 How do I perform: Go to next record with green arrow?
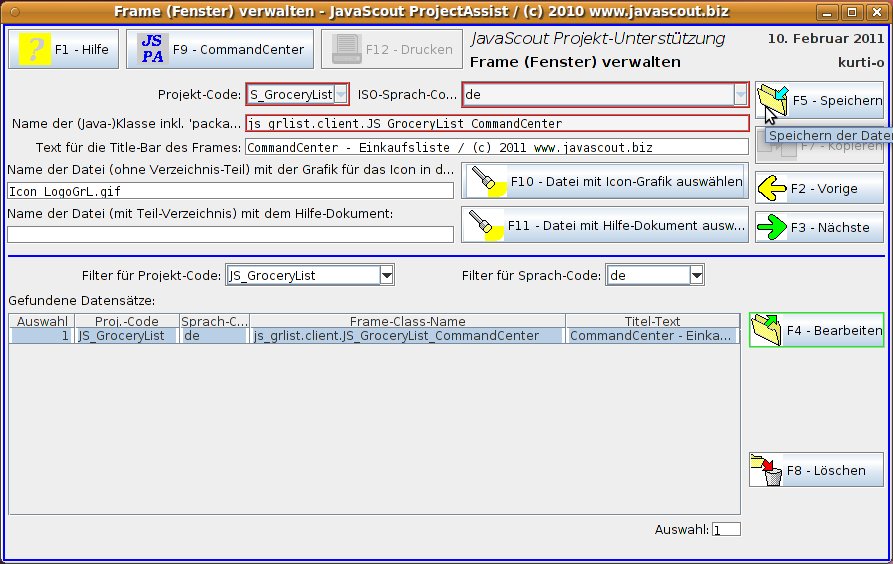point(770,227)
